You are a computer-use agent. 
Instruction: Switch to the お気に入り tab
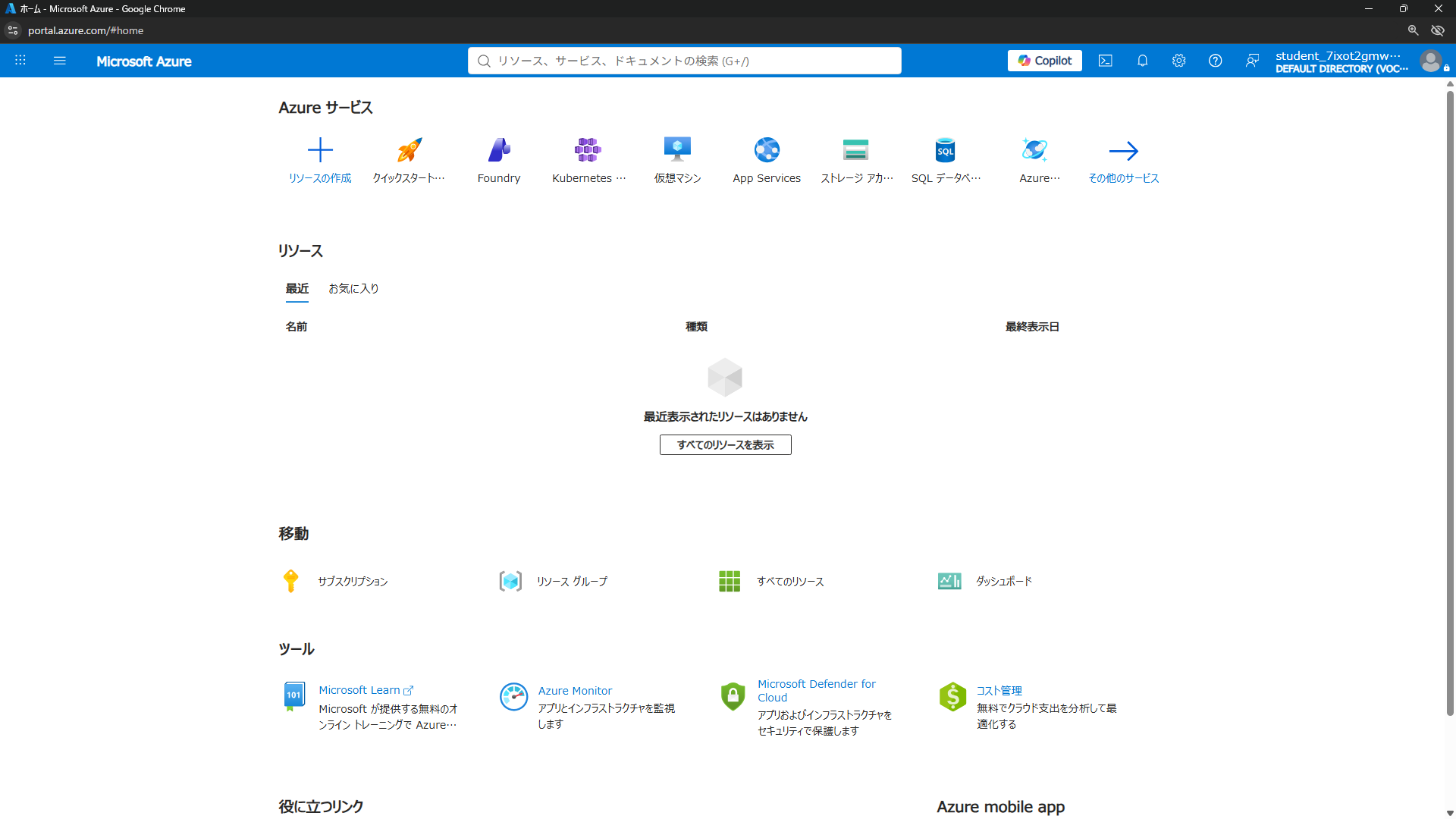353,289
